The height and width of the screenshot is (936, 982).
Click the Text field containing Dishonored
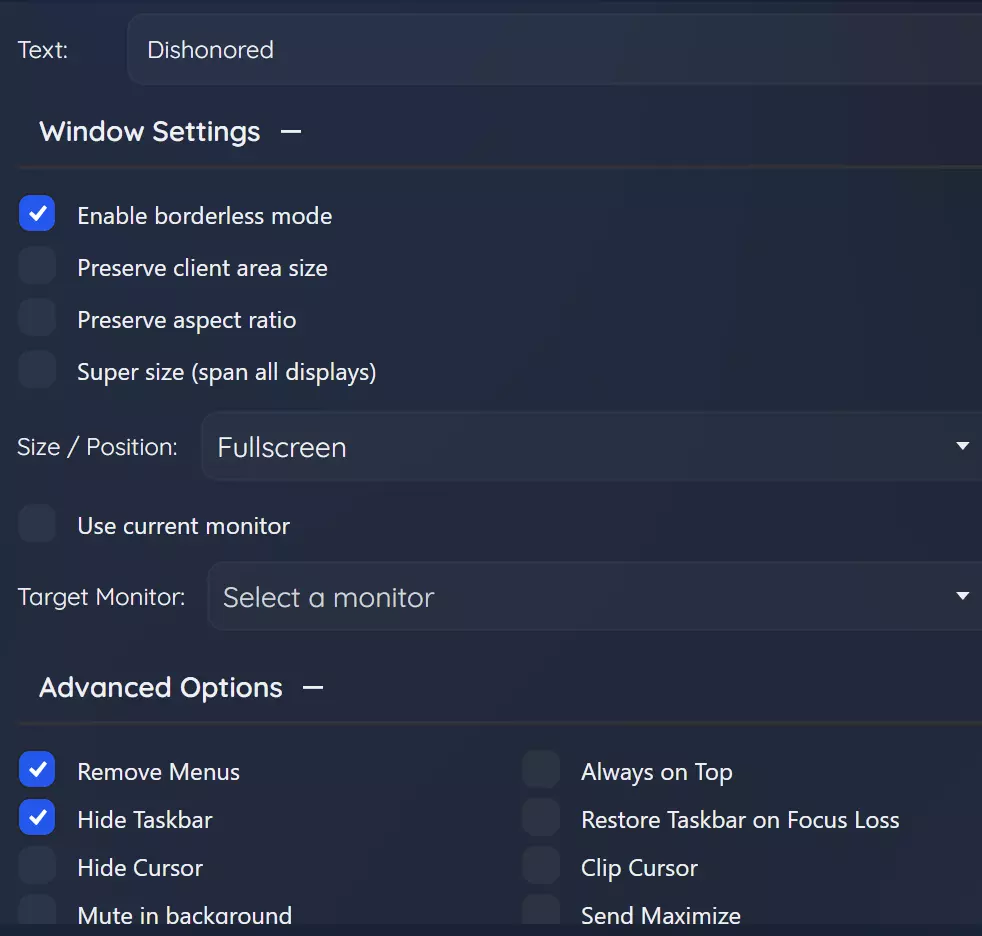click(x=550, y=50)
